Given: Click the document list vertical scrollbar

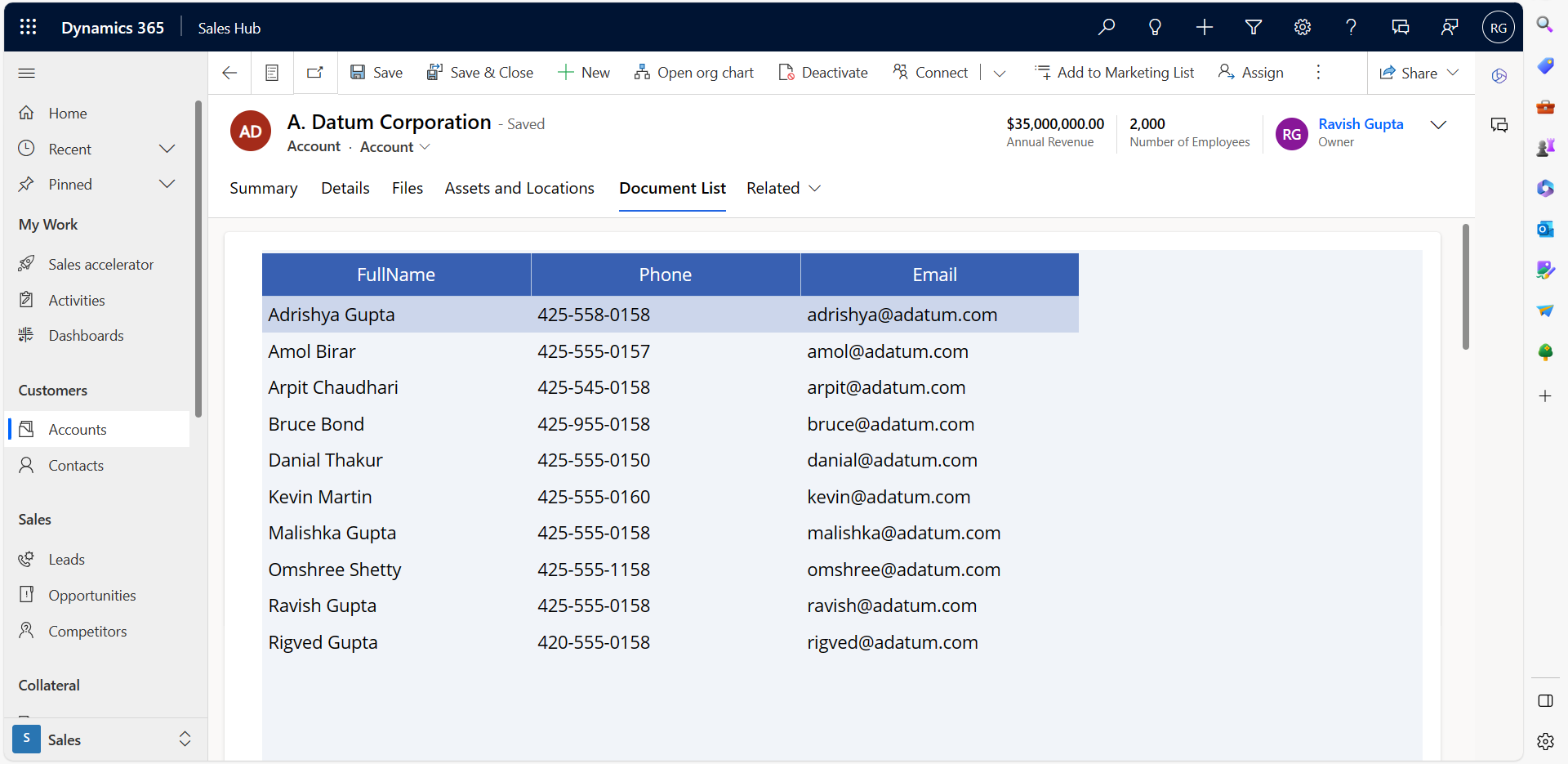Looking at the screenshot, I should 1466,286.
